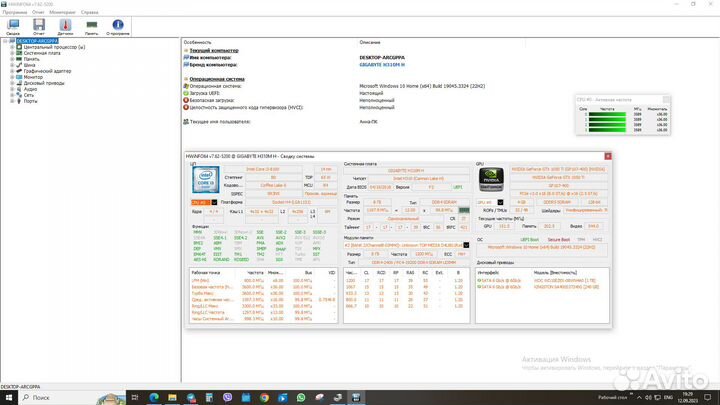Click the Текущий компьютер heading
Screen dimensions: 720x405
click(x=214, y=51)
